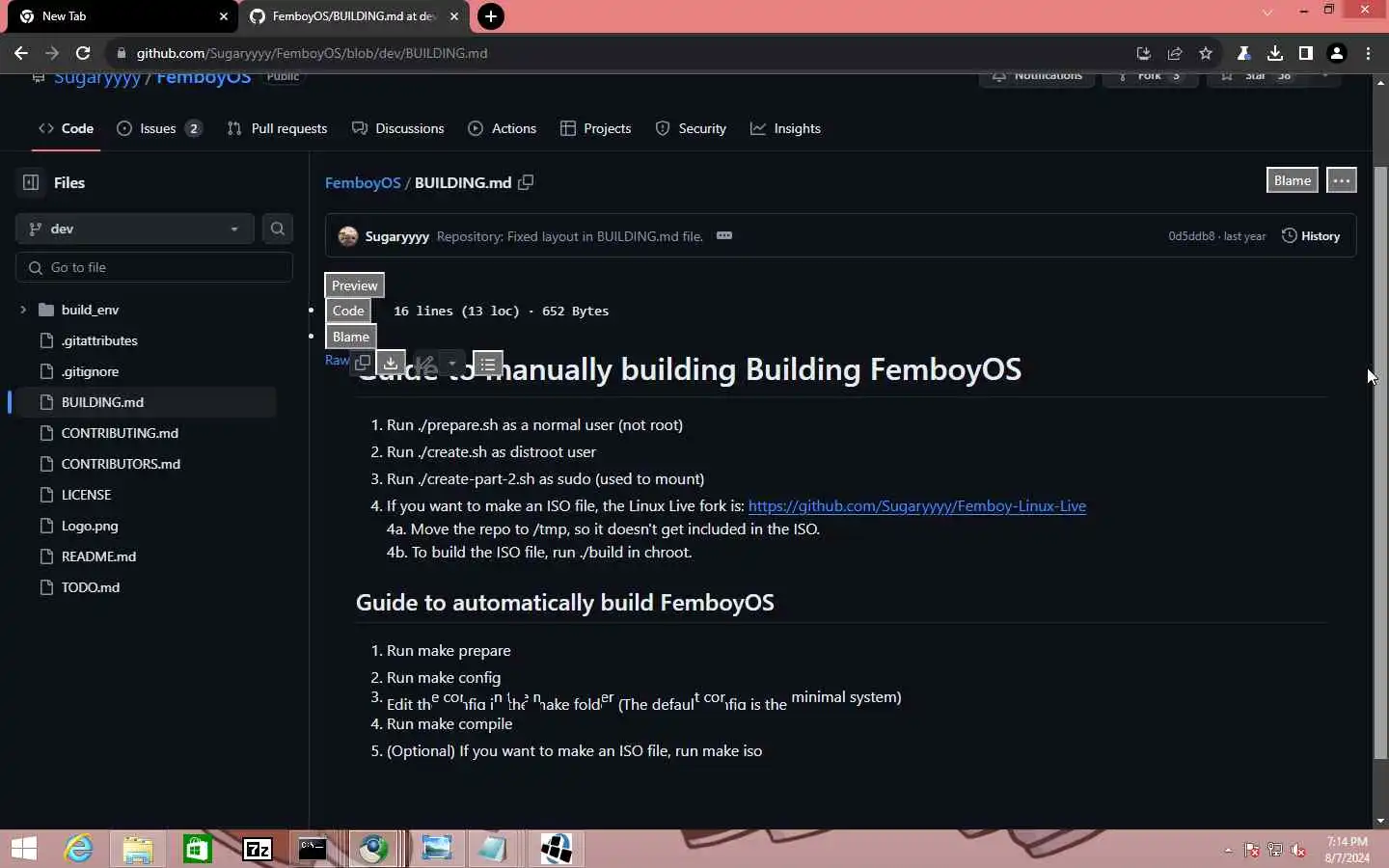Viewport: 1389px width, 868px height.
Task: Open Logo.png in file tree
Action: coord(90,526)
